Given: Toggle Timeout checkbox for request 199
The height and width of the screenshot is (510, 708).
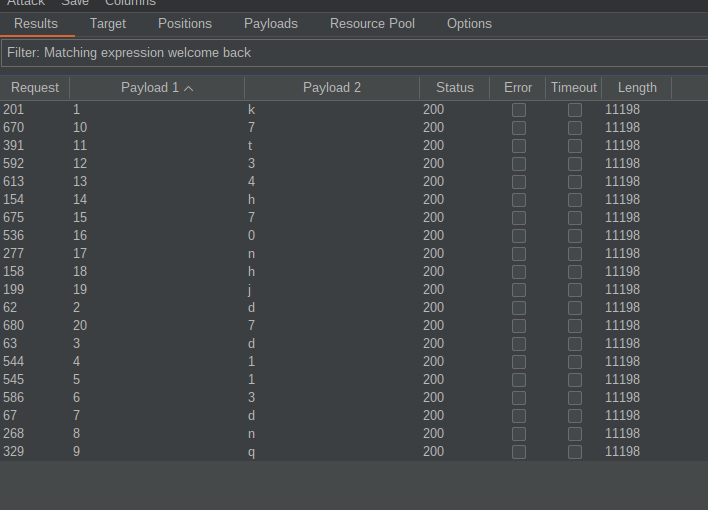Looking at the screenshot, I should pos(575,290).
